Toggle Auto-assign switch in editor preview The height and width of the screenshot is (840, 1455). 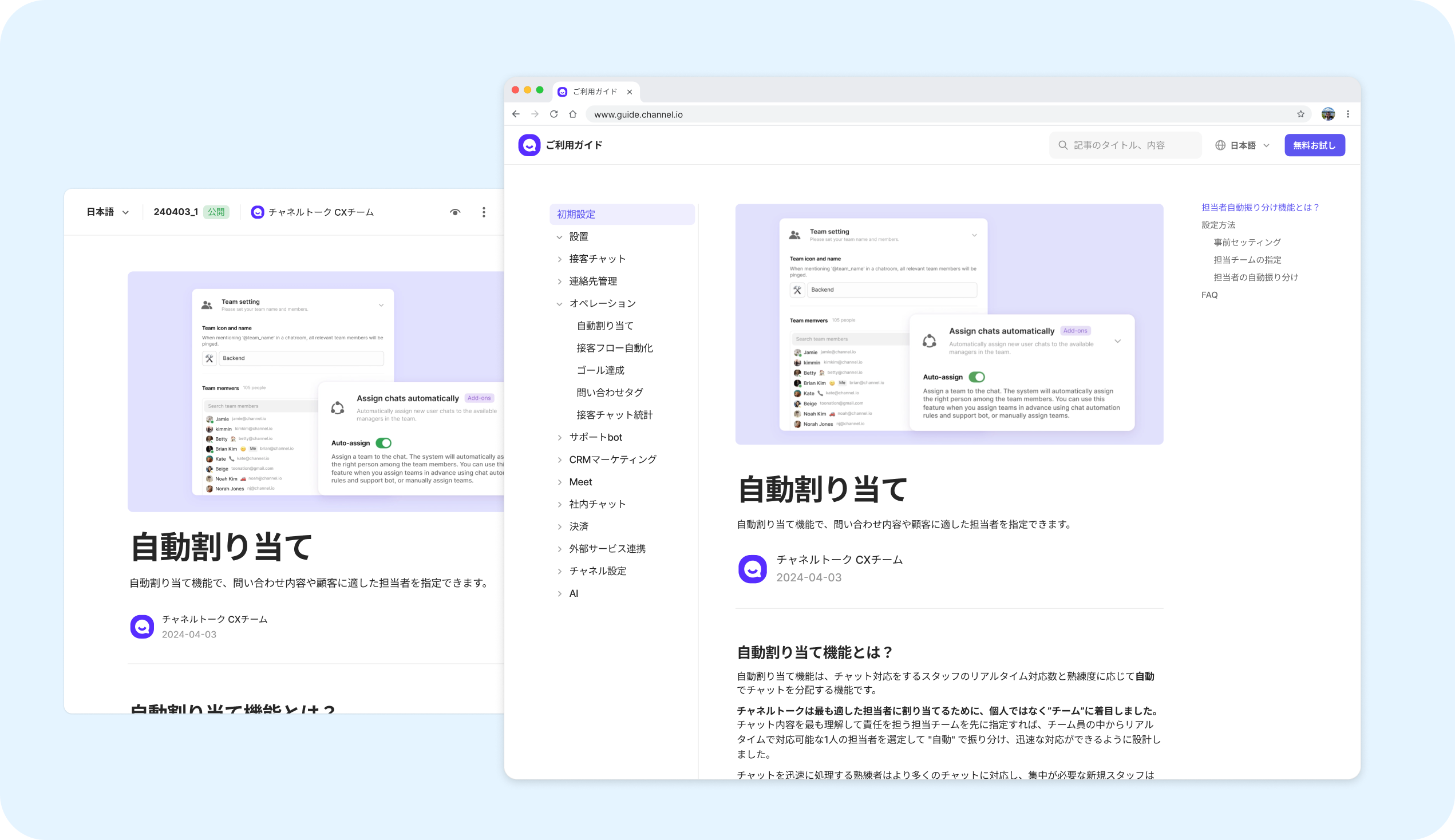[383, 443]
